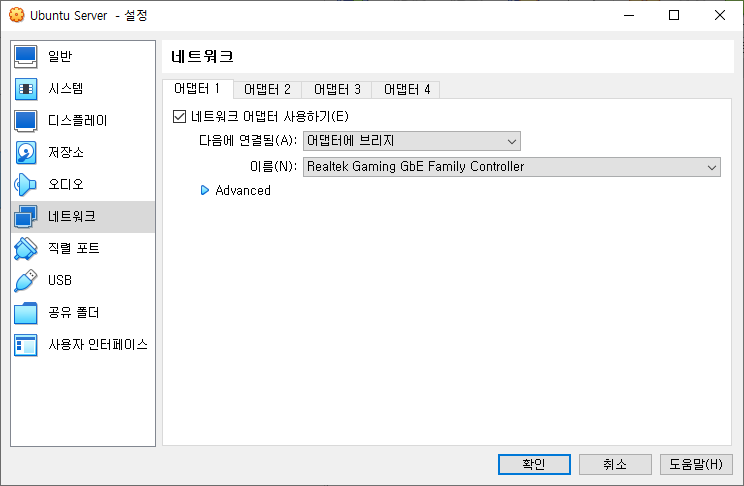Switch to the 어댑터 4 tab

[x=407, y=89]
